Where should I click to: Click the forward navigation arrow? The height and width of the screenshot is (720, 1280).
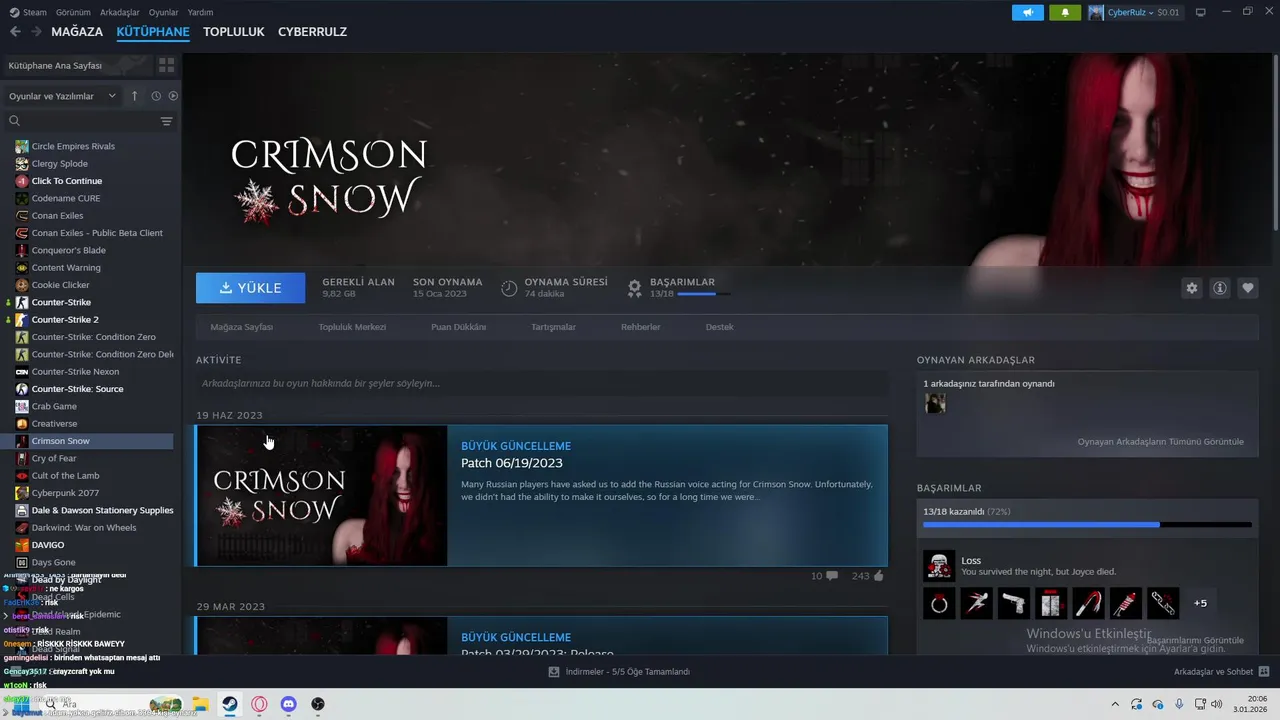point(36,32)
